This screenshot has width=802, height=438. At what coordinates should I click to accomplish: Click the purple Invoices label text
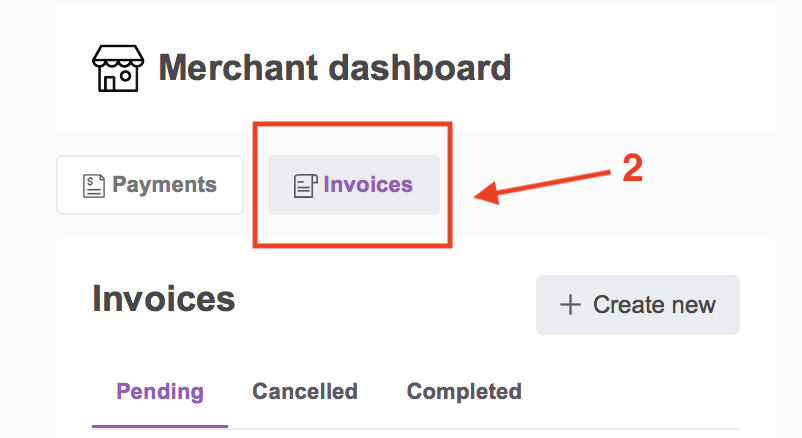point(368,185)
